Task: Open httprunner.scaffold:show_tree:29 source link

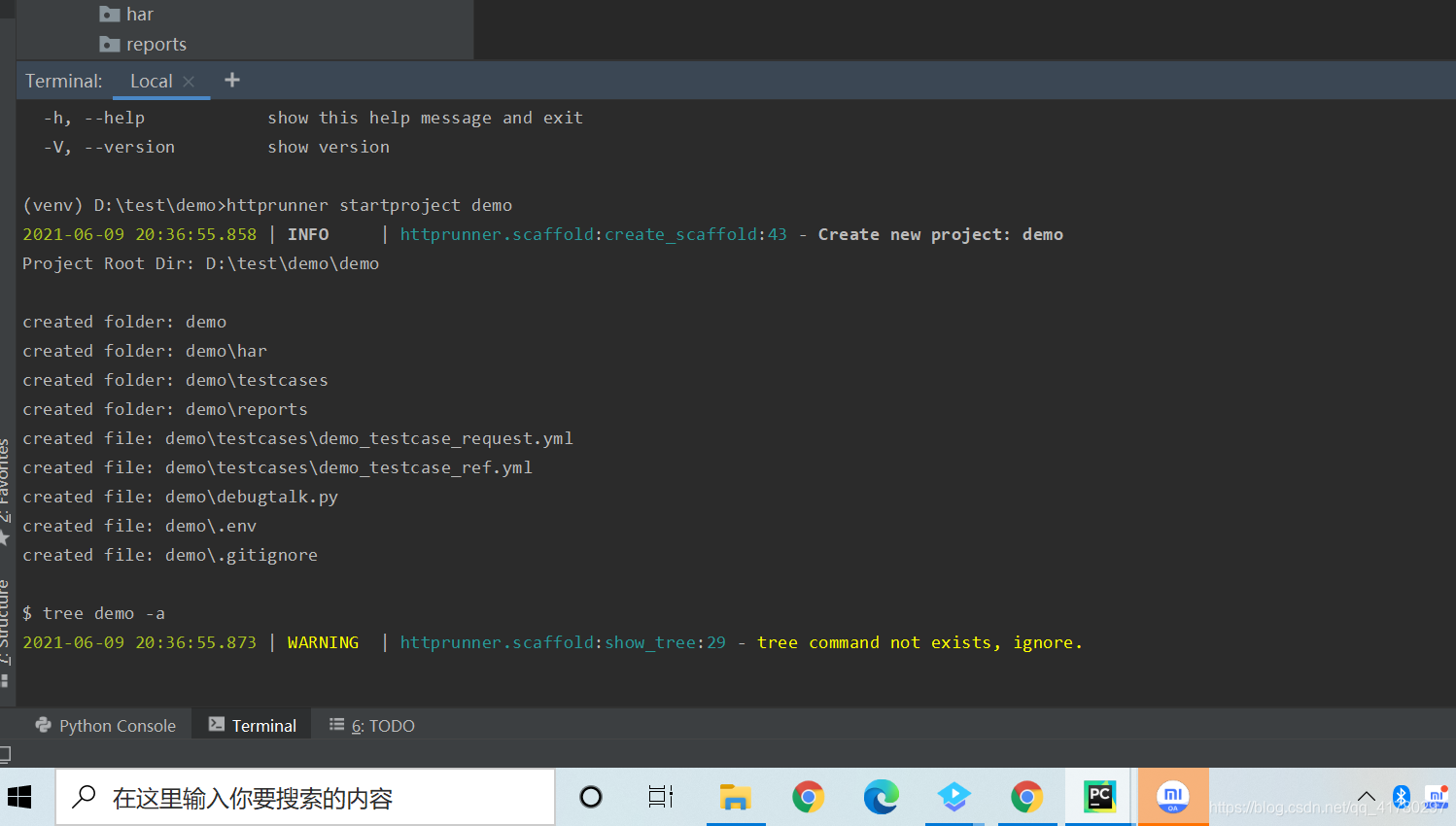Action: click(x=563, y=642)
